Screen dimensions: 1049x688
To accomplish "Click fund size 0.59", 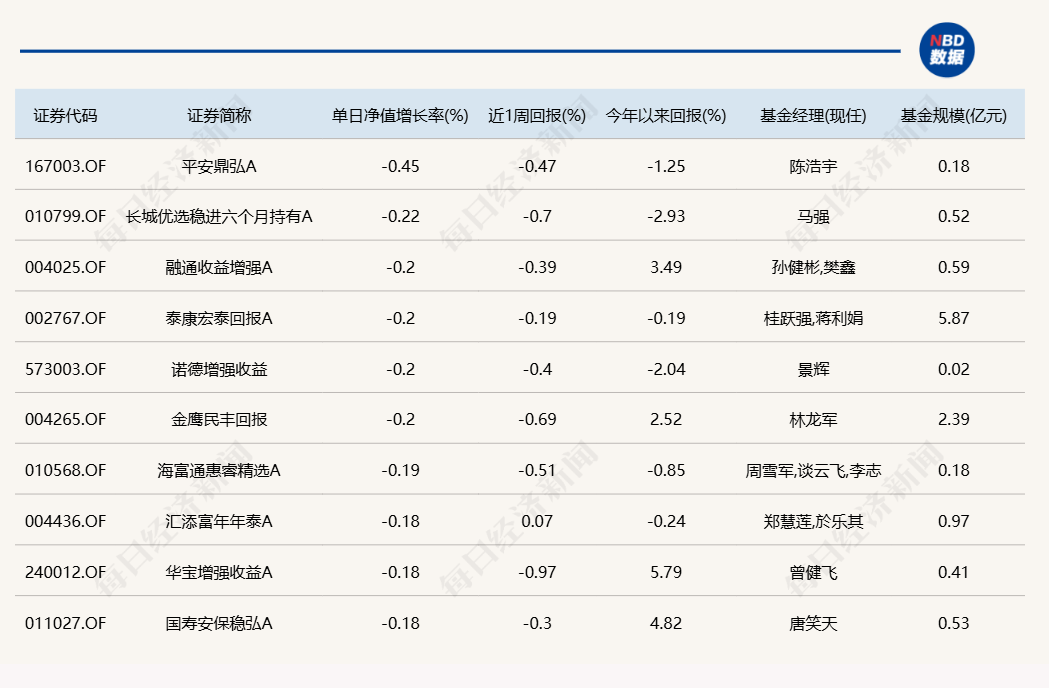I will point(953,267).
